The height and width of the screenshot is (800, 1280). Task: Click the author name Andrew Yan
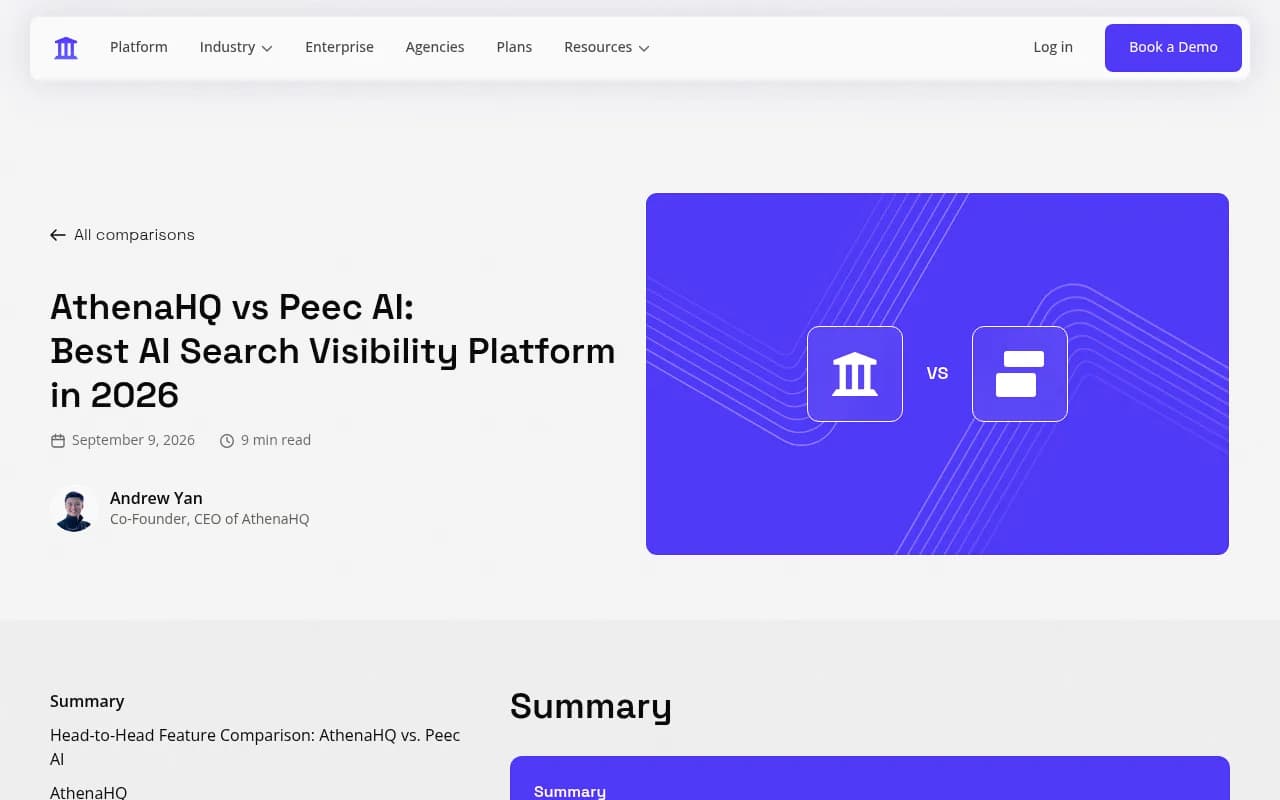click(156, 498)
